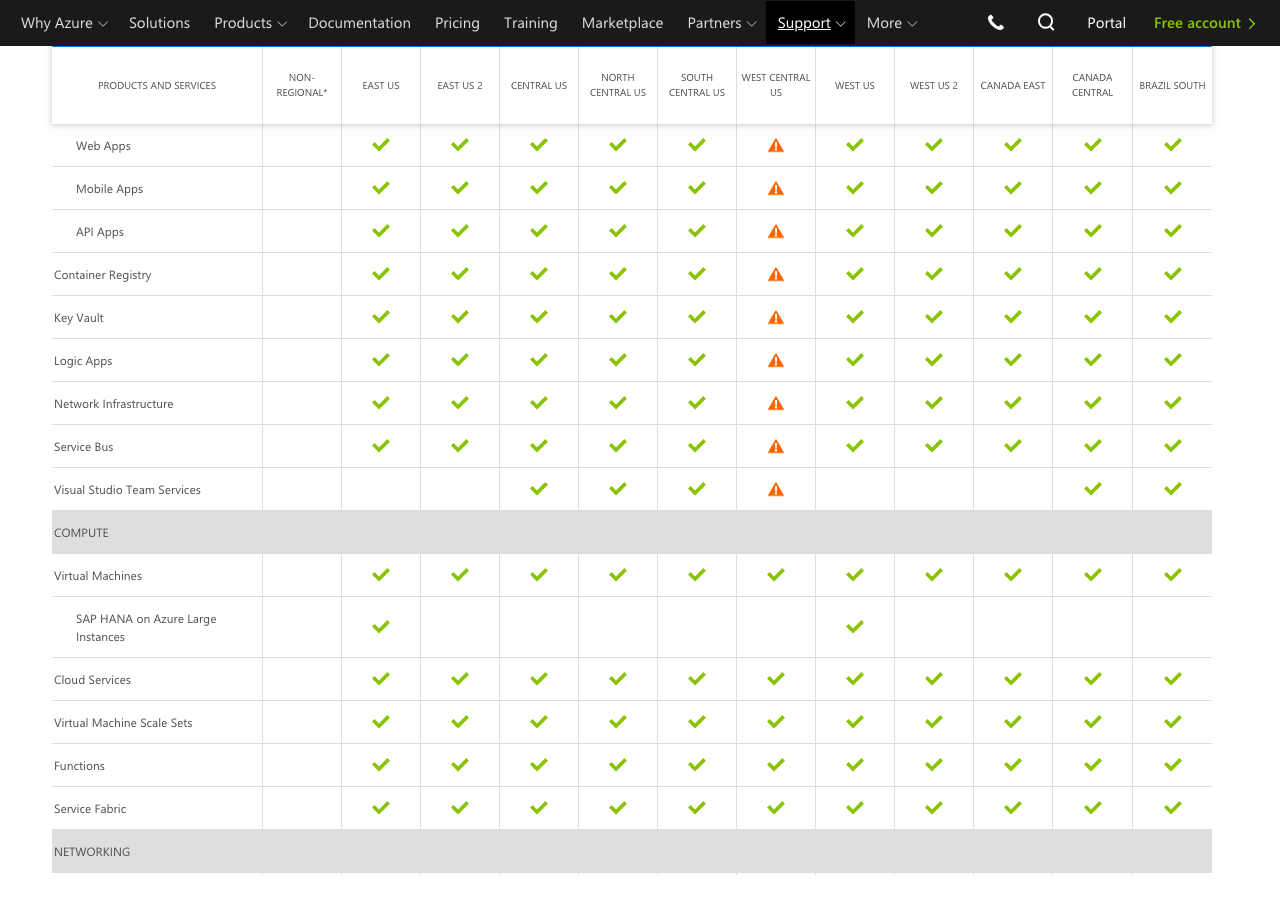Expand the Why Azure dropdown
1280x897 pixels.
coord(64,23)
